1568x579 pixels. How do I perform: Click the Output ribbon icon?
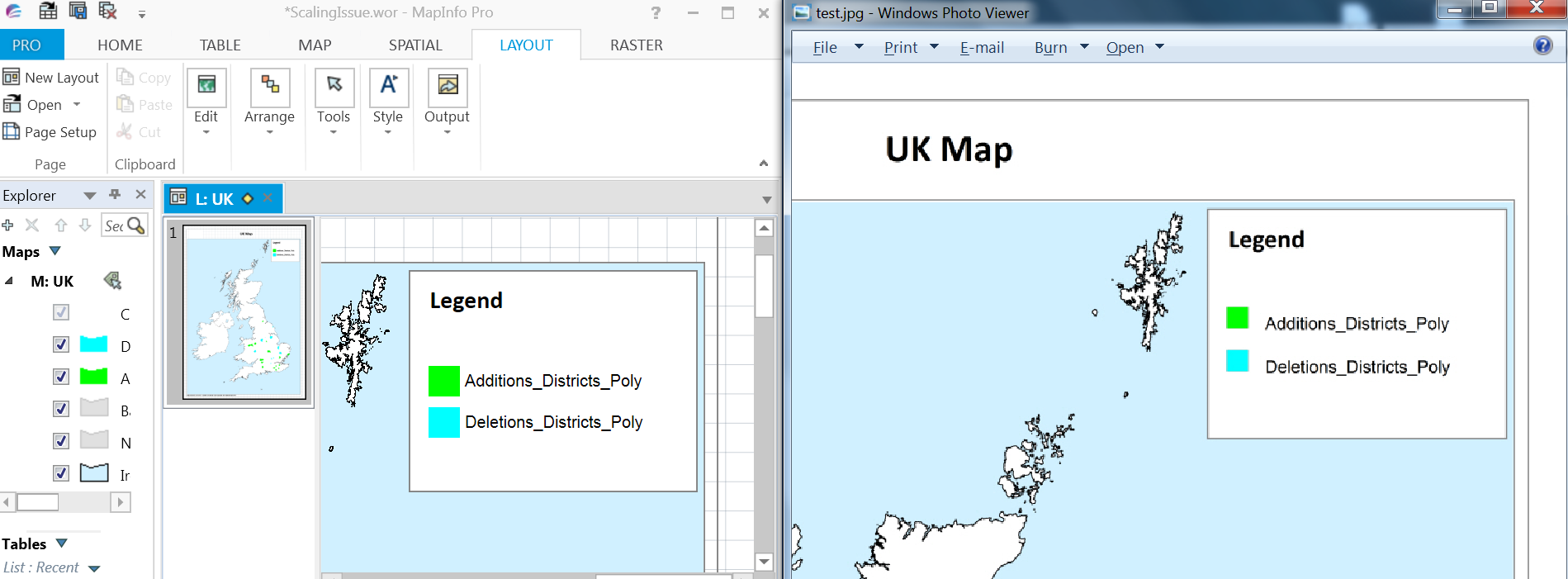(448, 87)
